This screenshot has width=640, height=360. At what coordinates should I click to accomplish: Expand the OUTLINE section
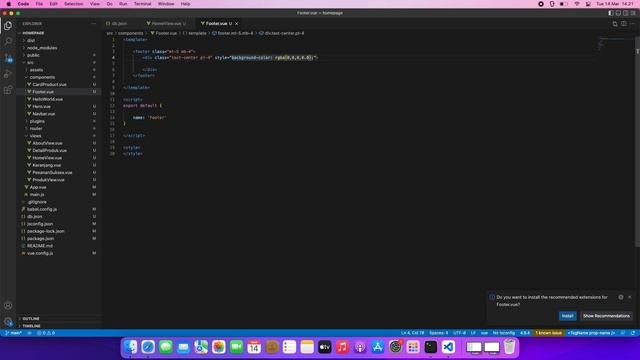tap(31, 319)
